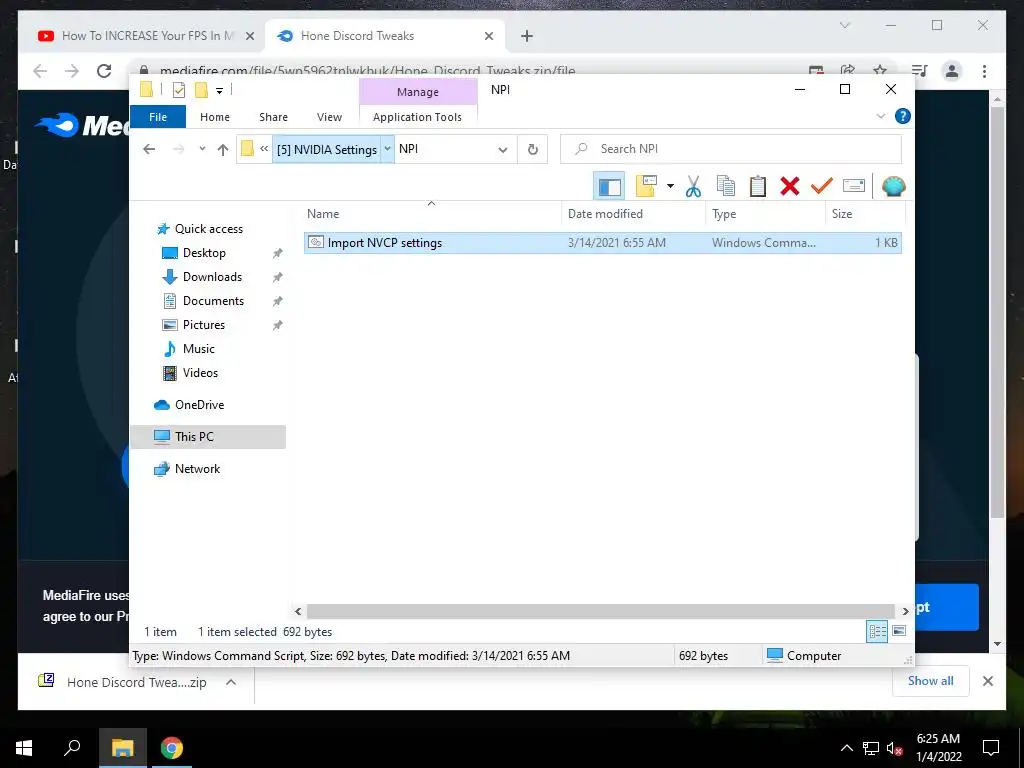Select the Manage contextual tab
The height and width of the screenshot is (768, 1024).
tap(418, 92)
